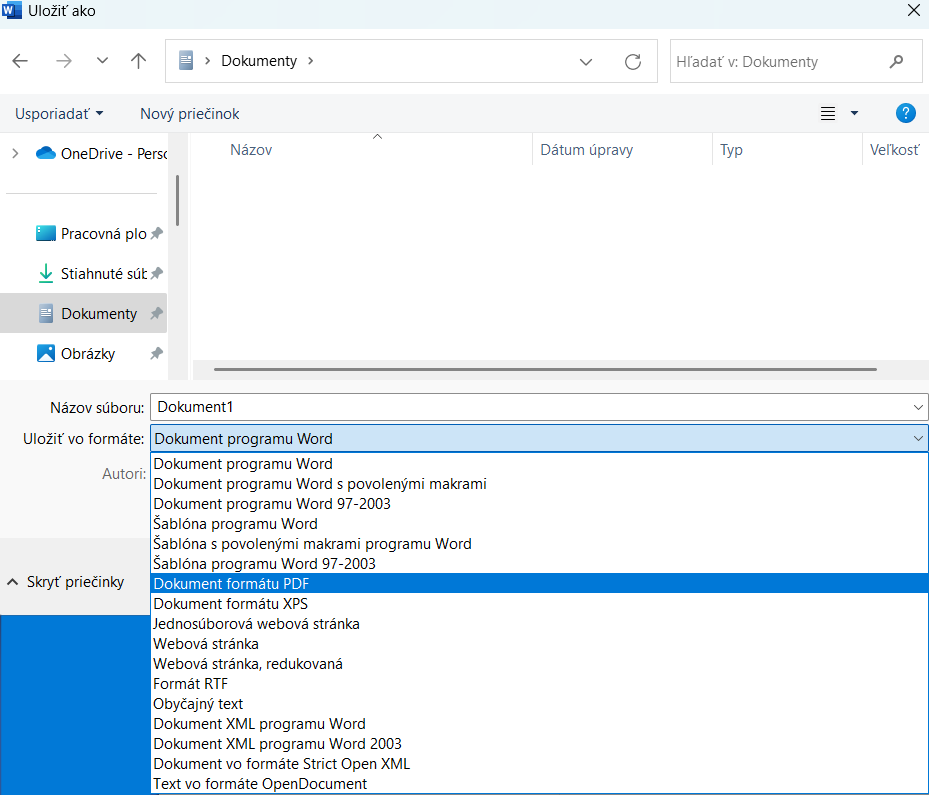Collapse folders with Skryť priečinky
929x795 pixels.
[x=65, y=582]
